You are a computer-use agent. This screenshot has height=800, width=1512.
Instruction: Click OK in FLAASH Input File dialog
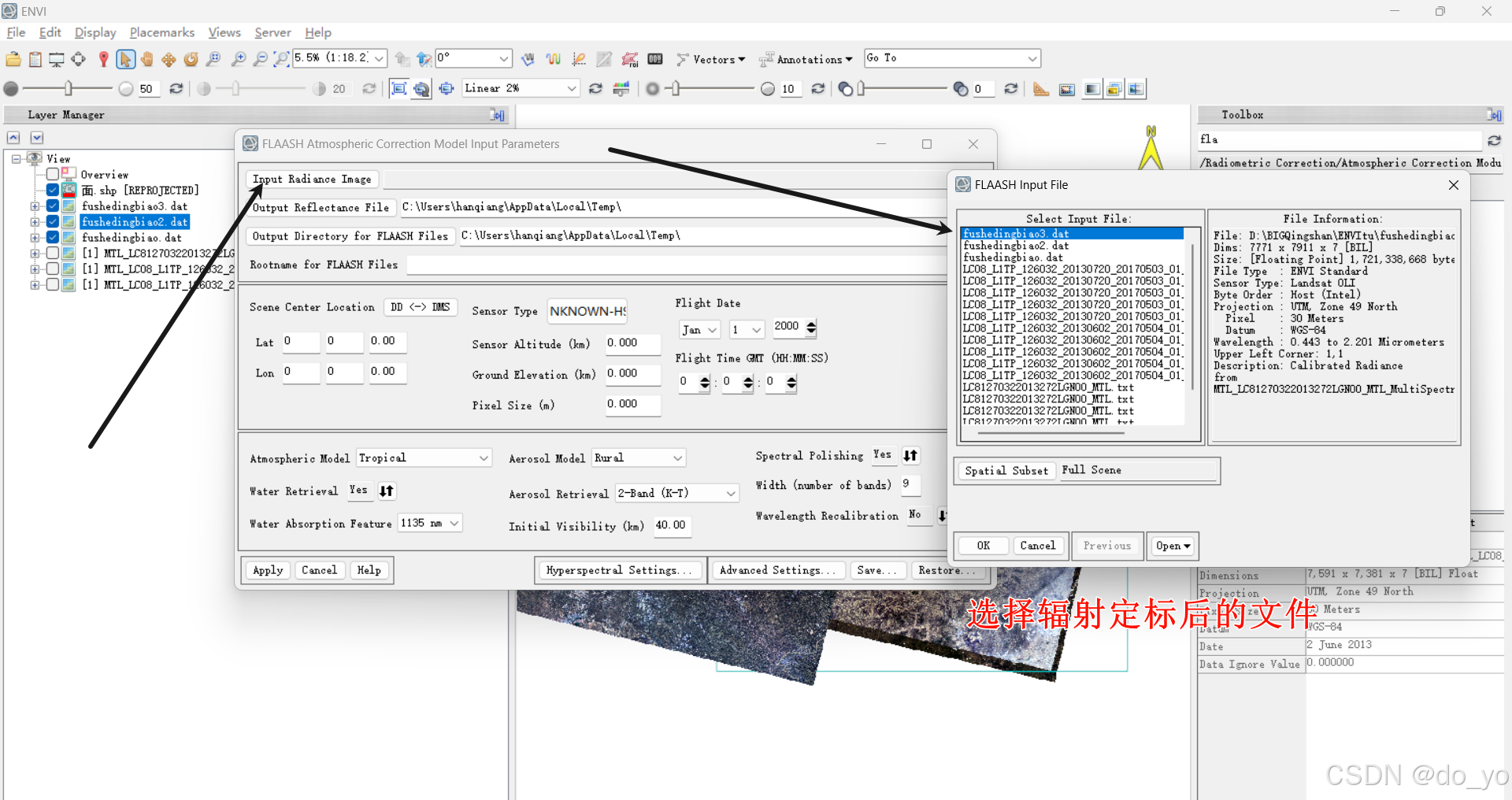[x=984, y=546]
